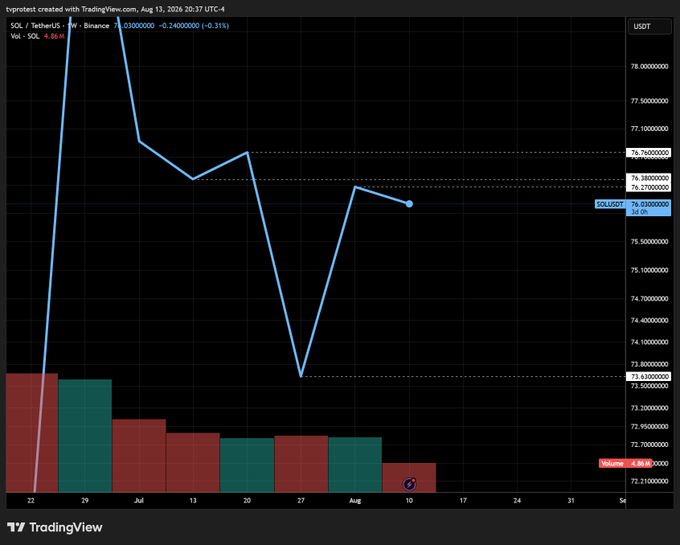
Task: Click the Aug label on time axis
Action: (355, 500)
